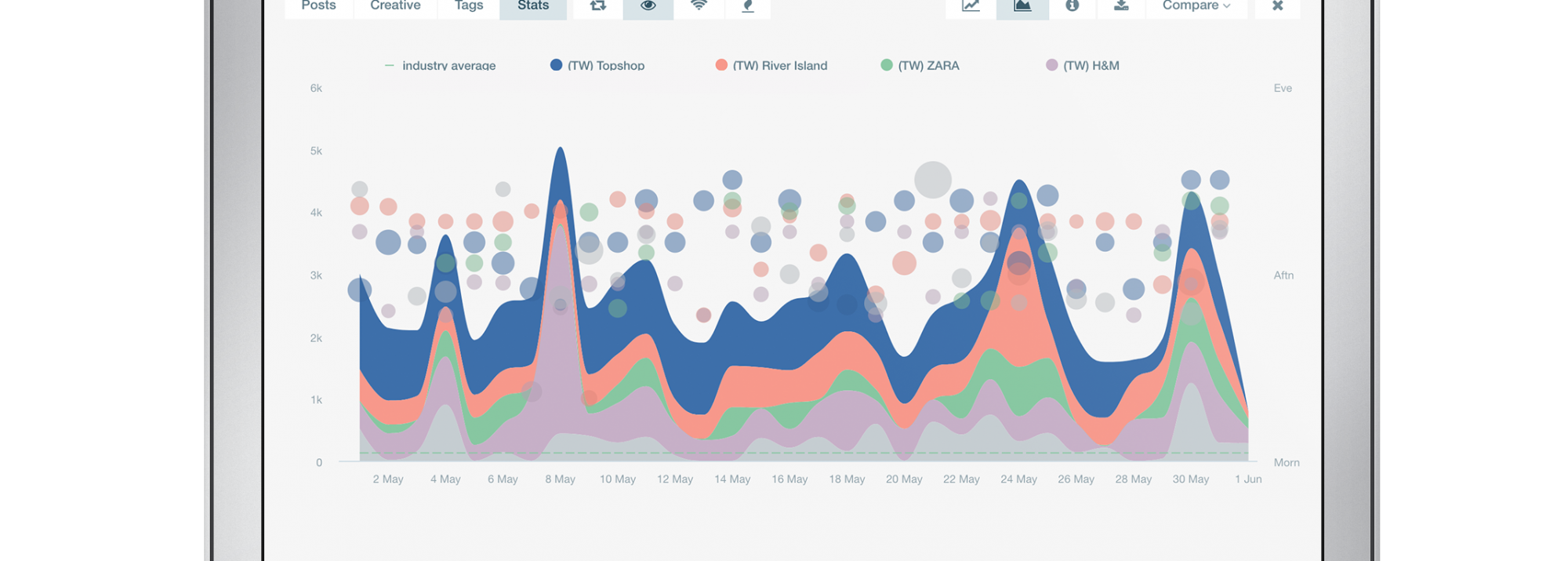This screenshot has height=561, width=1568.
Task: Open the info icon
Action: (x=1072, y=6)
